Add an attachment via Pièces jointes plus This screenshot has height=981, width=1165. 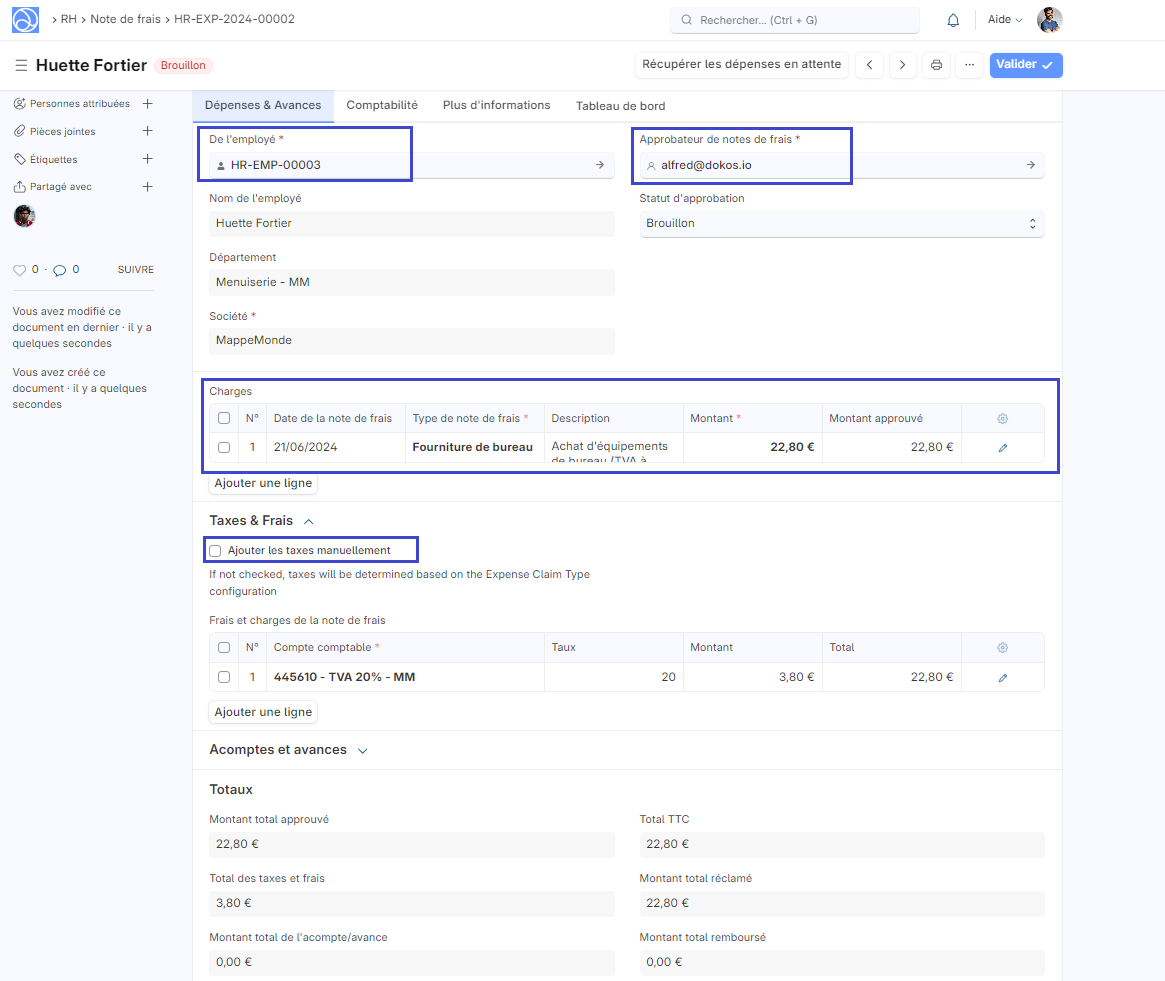coord(147,131)
